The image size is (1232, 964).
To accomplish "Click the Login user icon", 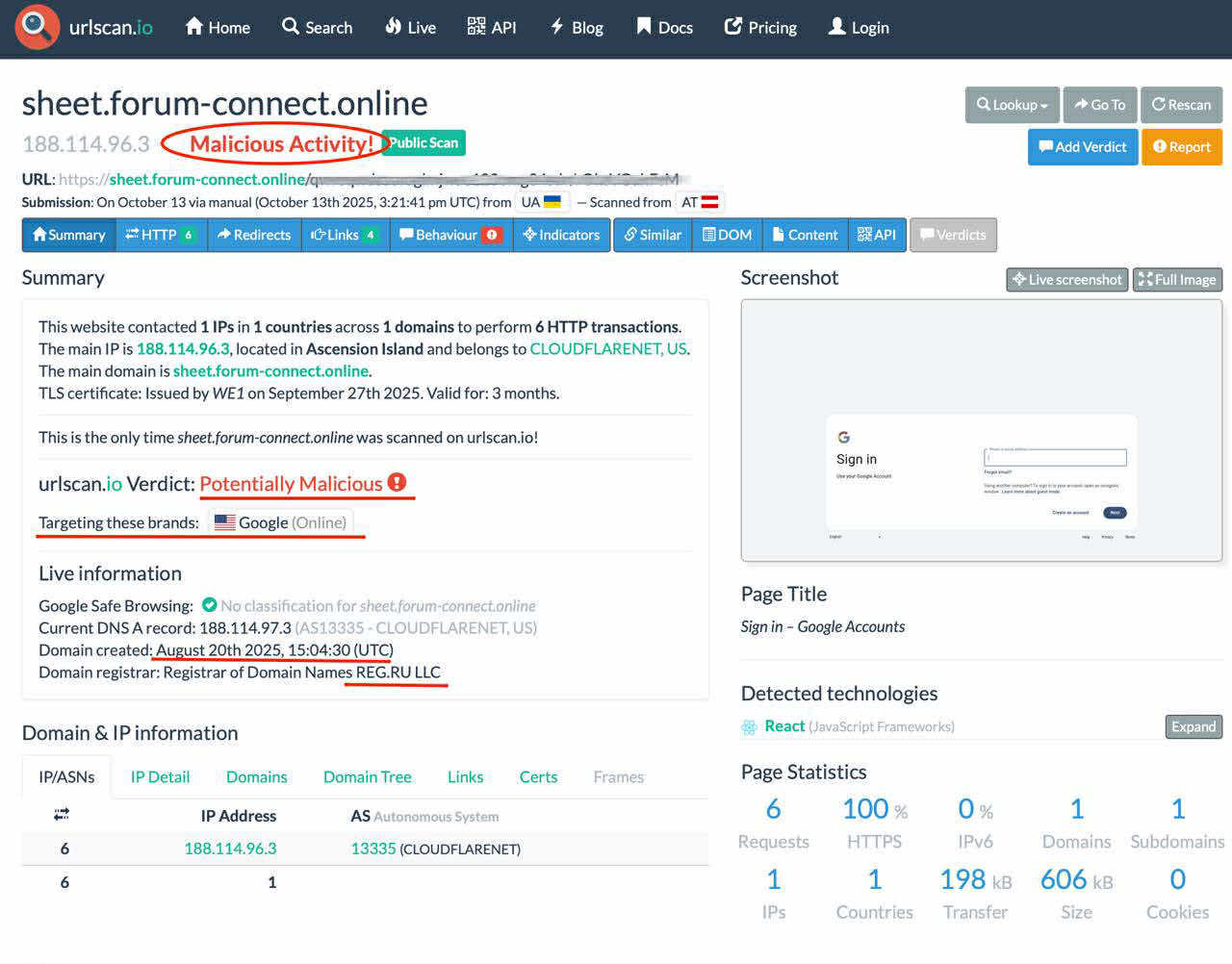I will (836, 27).
